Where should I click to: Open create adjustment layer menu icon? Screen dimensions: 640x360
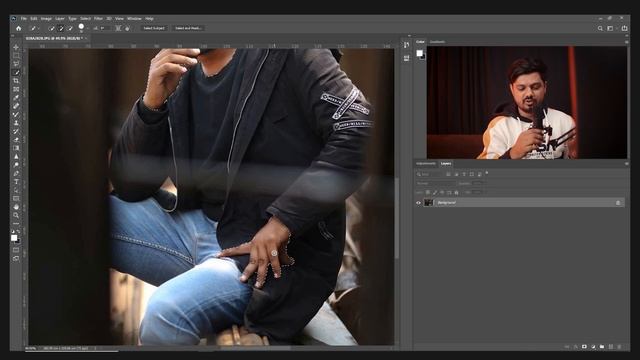(593, 347)
